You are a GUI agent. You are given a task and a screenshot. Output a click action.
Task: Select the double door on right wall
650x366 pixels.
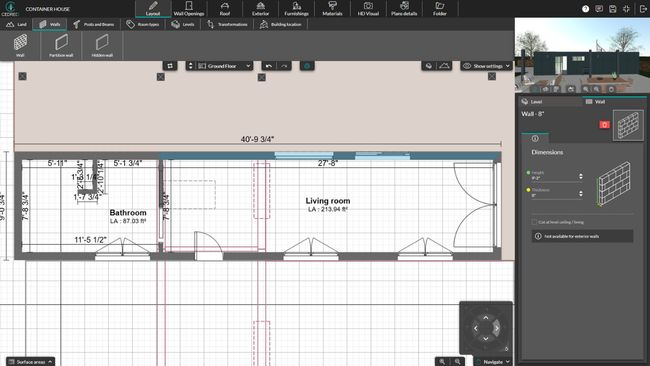(476, 204)
